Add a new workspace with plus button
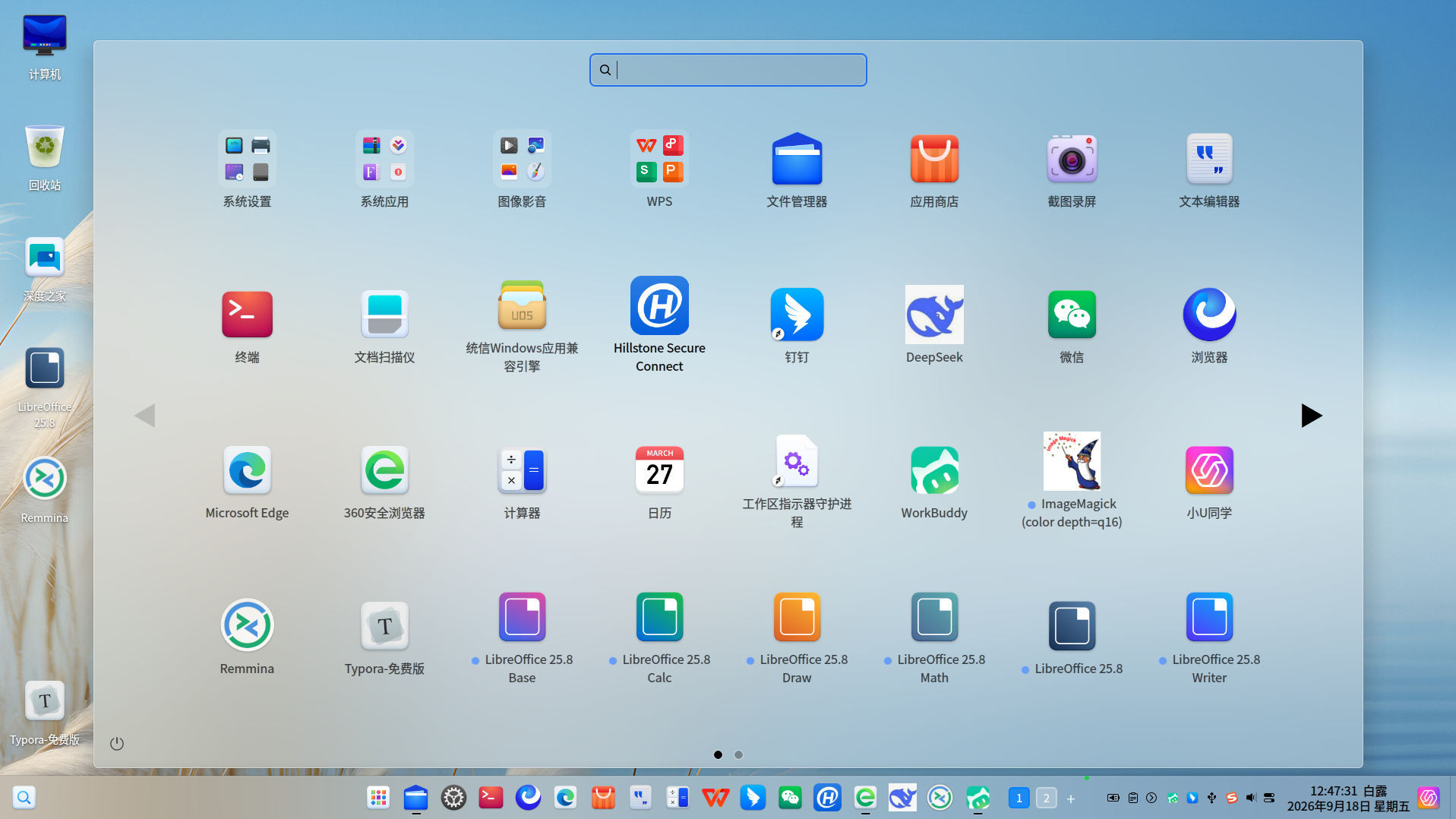Viewport: 1456px width, 819px height. pyautogui.click(x=1071, y=798)
